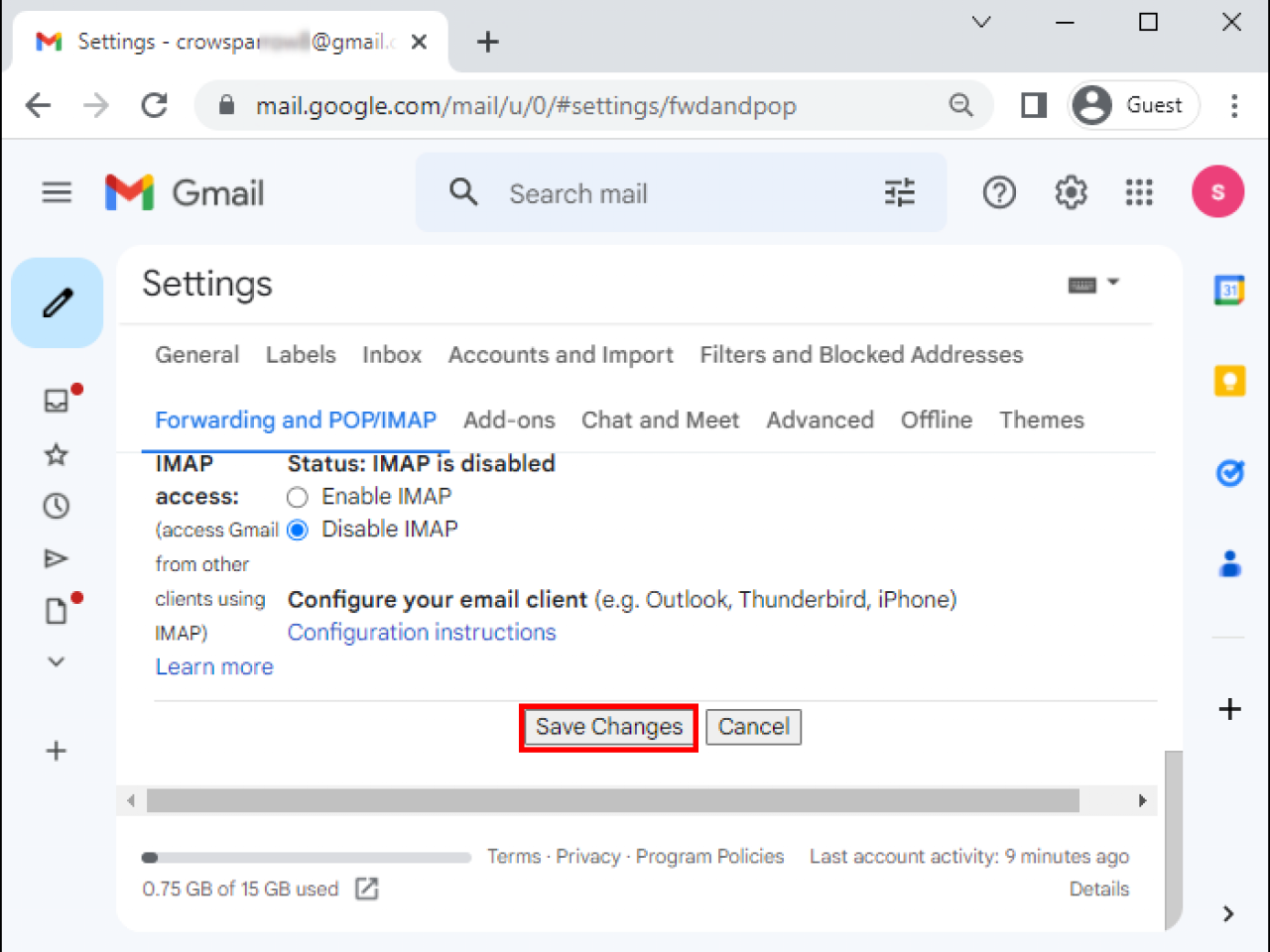Viewport: 1270px width, 952px height.
Task: Close the Gmail Settings browser tab
Action: pos(419,42)
